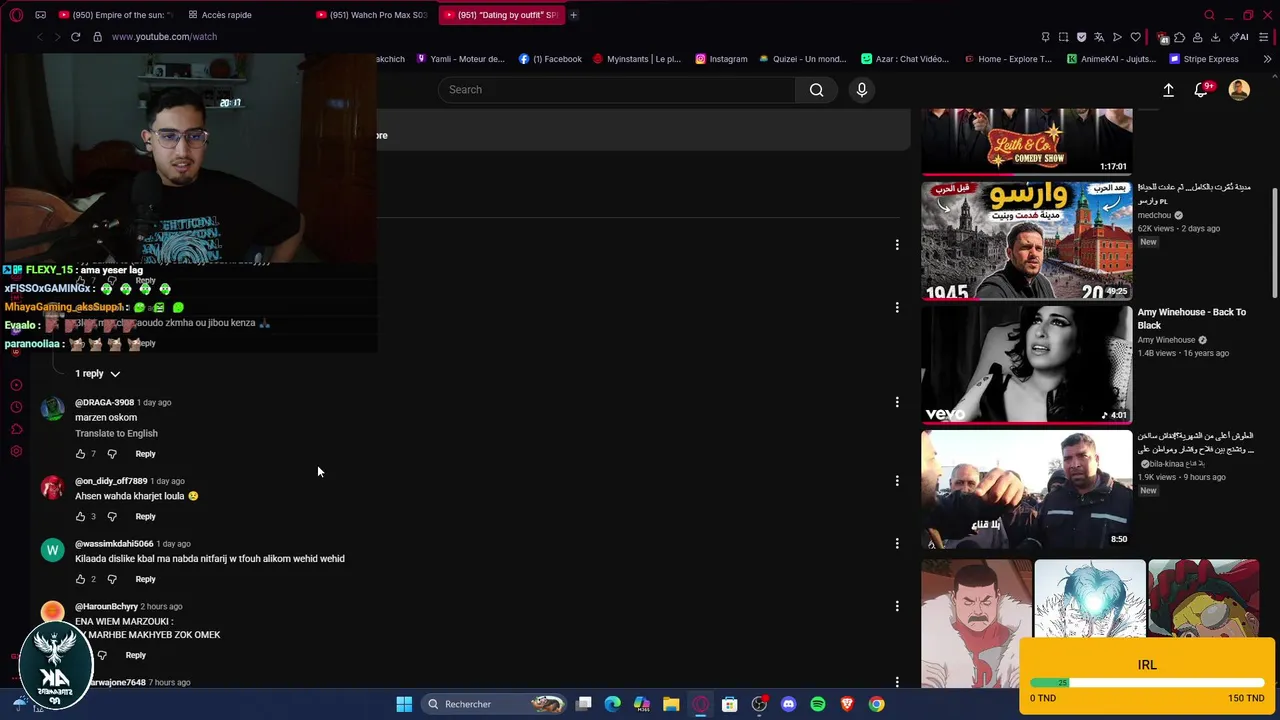Open the Opera GX main menu logo
Image resolution: width=1280 pixels, height=720 pixels.
[16, 15]
